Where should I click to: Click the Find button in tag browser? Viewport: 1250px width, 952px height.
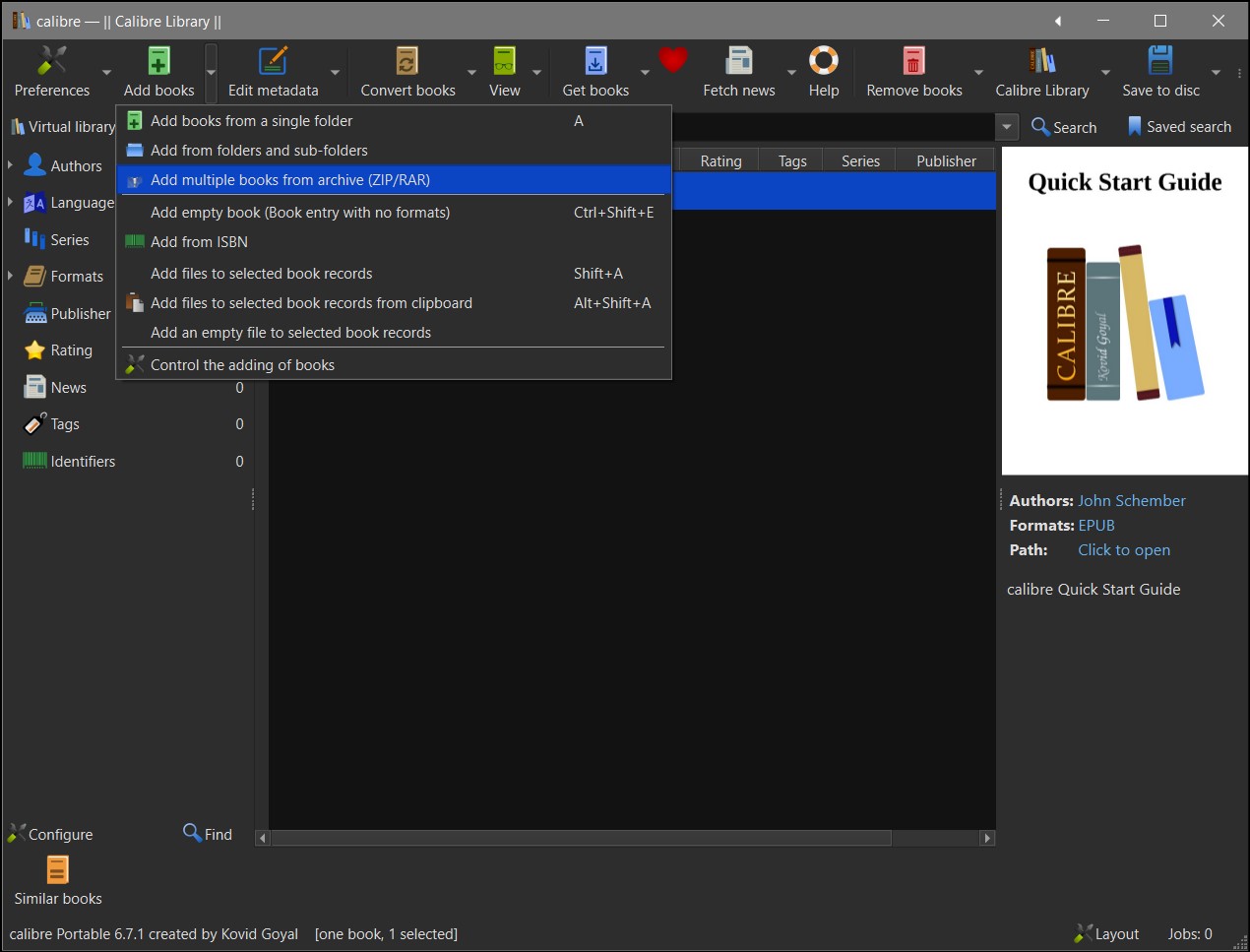(208, 833)
